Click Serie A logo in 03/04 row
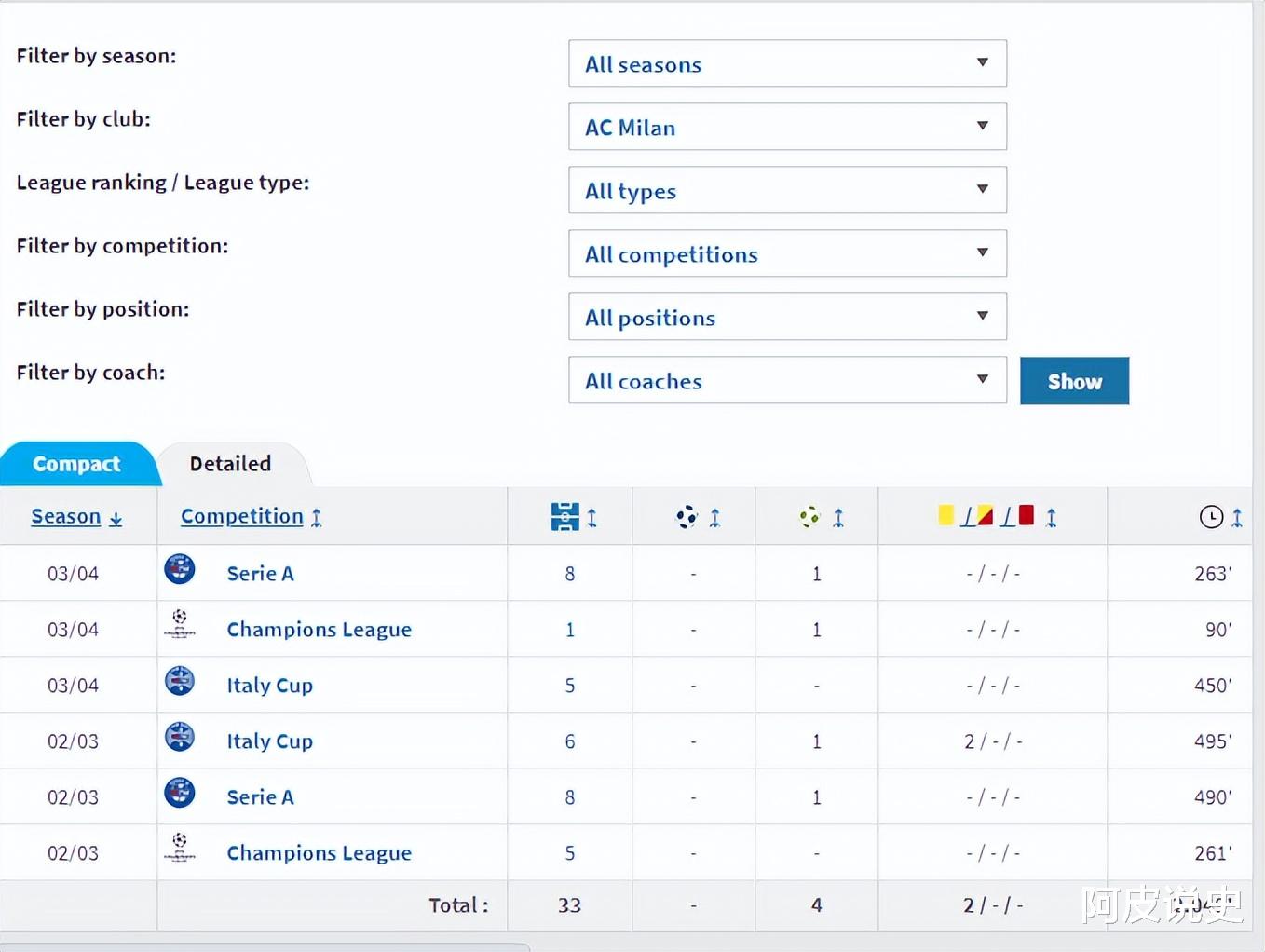The image size is (1265, 952). click(x=180, y=569)
